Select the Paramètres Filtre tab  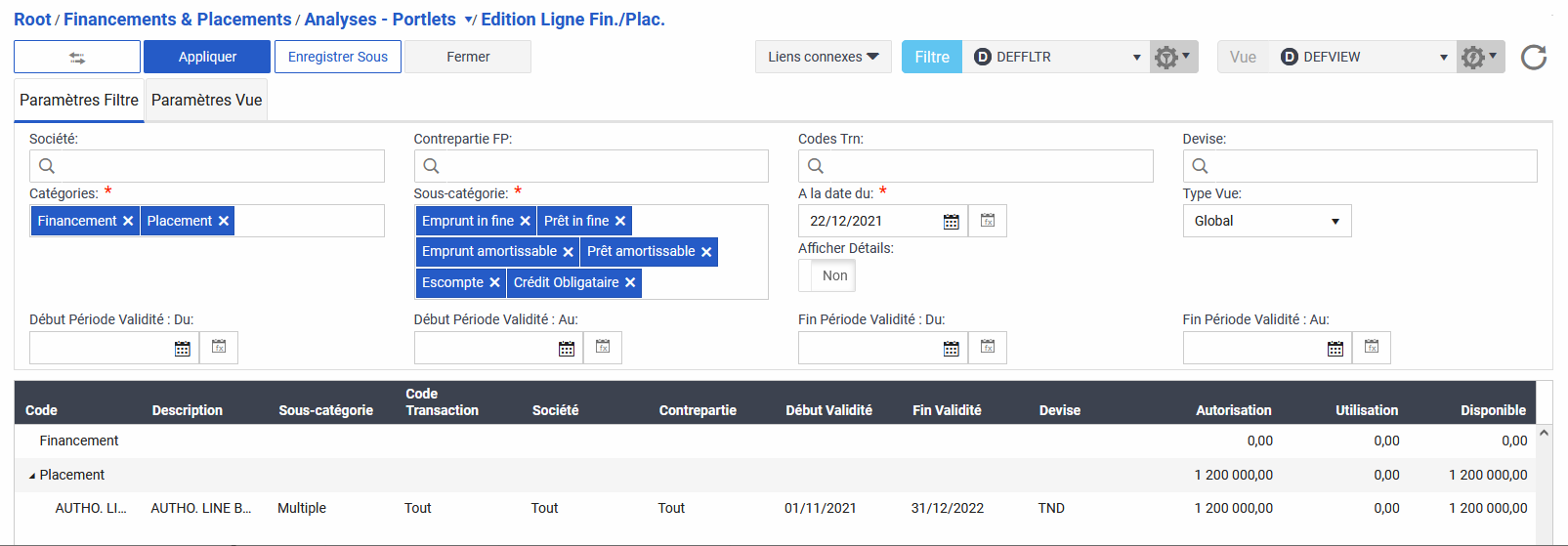[79, 101]
